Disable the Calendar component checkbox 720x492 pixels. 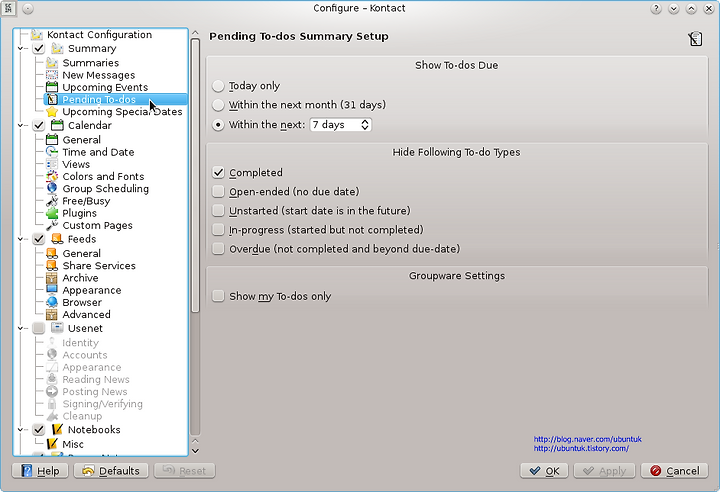[39, 125]
